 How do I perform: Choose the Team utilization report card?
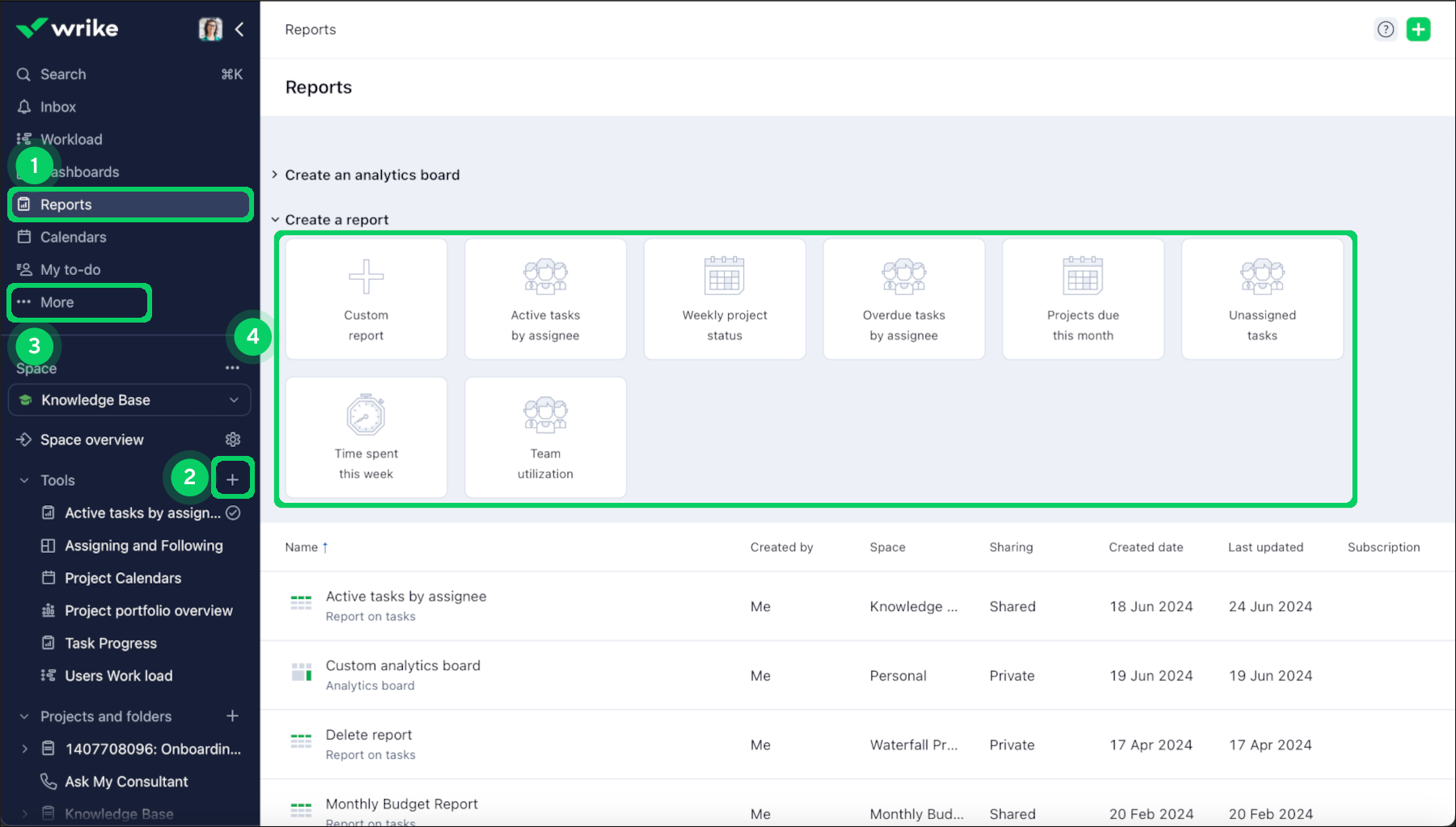(x=545, y=437)
